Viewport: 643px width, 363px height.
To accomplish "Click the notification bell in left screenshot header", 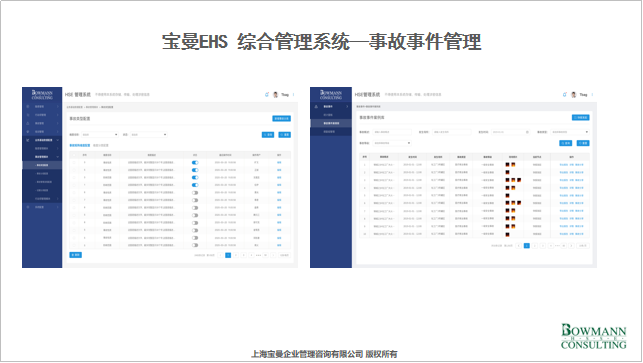I will coord(267,95).
